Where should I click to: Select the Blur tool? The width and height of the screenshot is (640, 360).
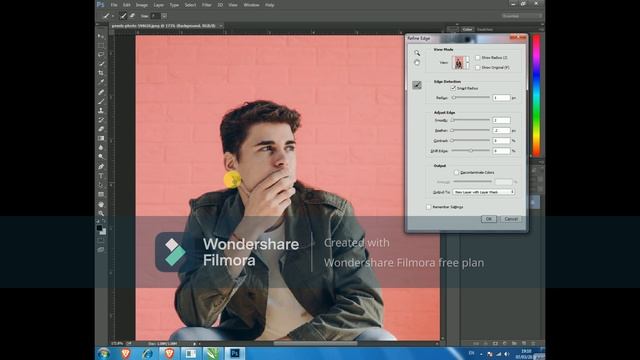pos(101,148)
